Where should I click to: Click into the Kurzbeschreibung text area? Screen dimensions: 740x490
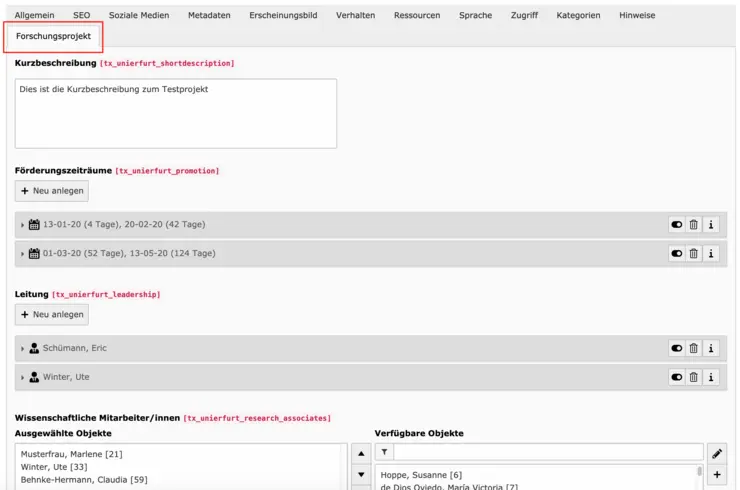[x=176, y=113]
